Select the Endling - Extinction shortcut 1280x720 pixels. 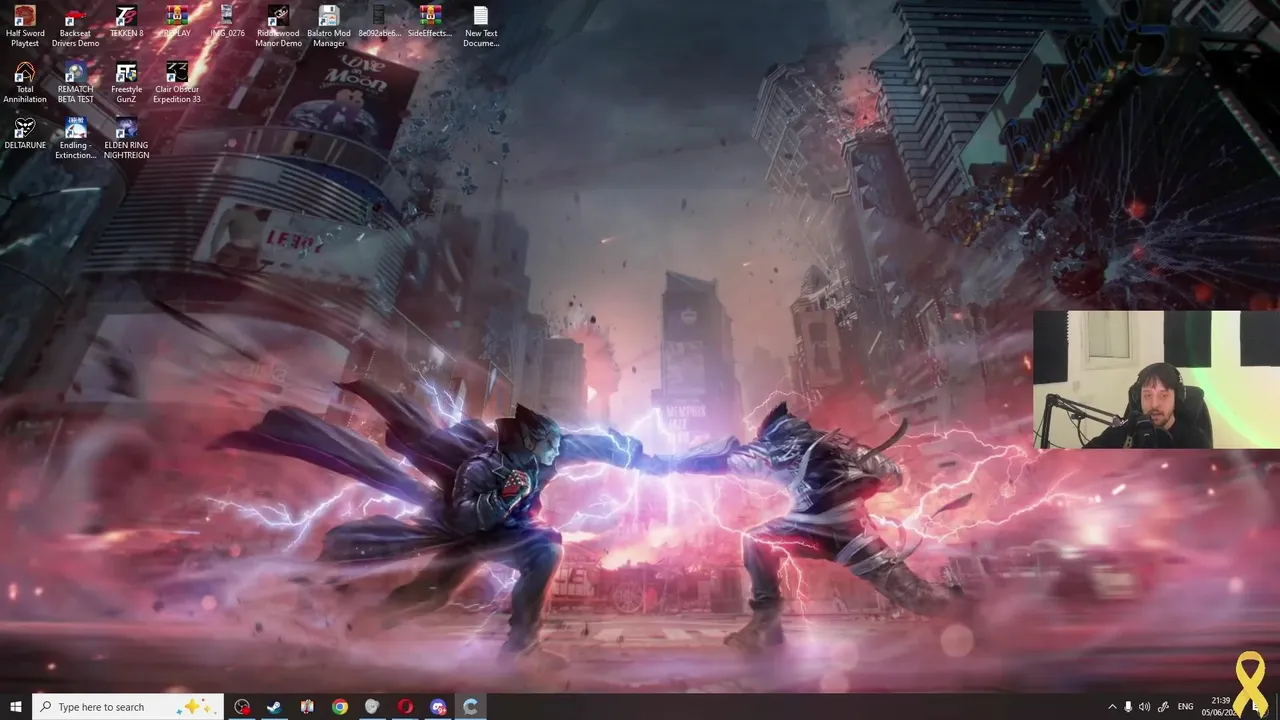click(76, 138)
